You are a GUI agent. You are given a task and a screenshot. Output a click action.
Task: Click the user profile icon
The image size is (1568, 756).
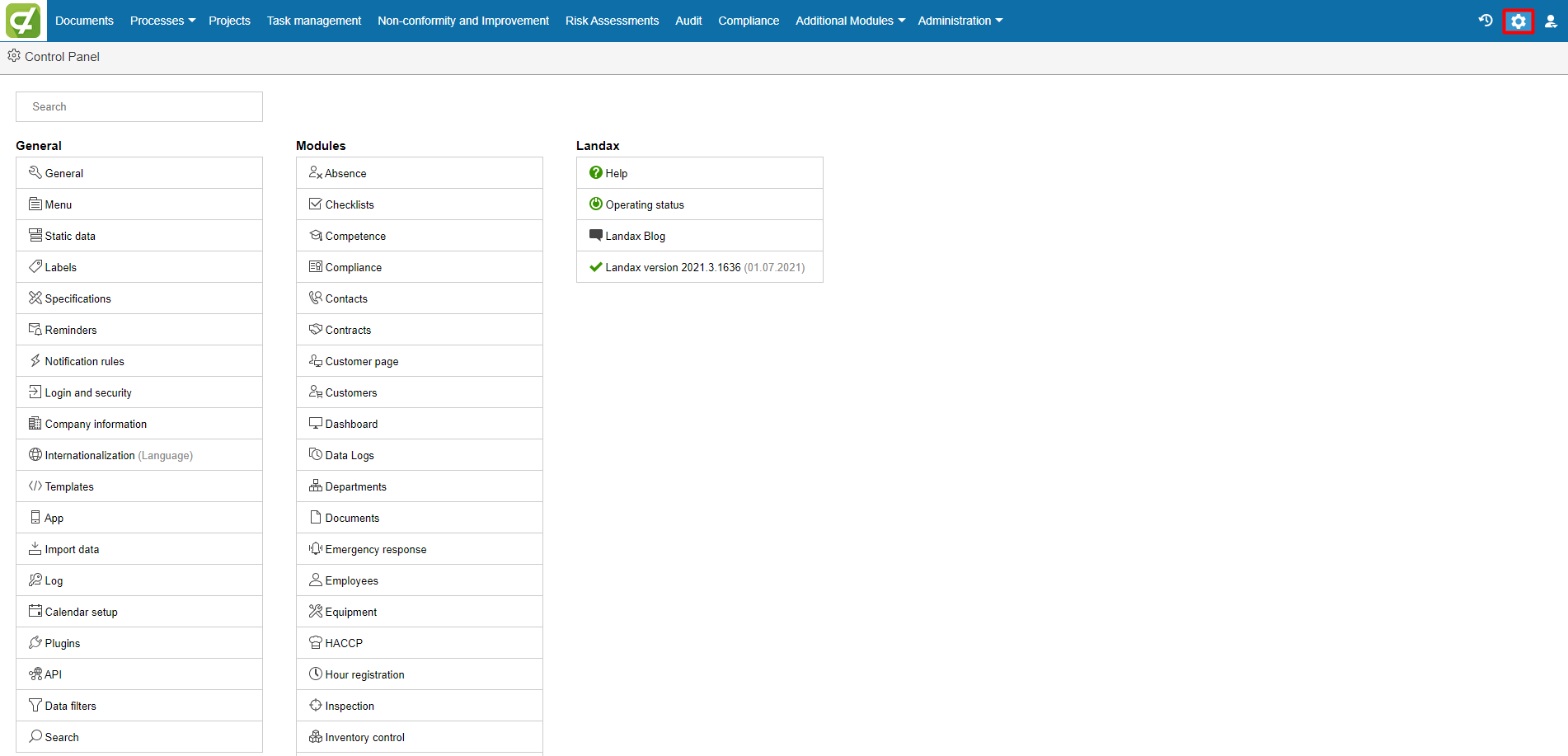(1551, 21)
